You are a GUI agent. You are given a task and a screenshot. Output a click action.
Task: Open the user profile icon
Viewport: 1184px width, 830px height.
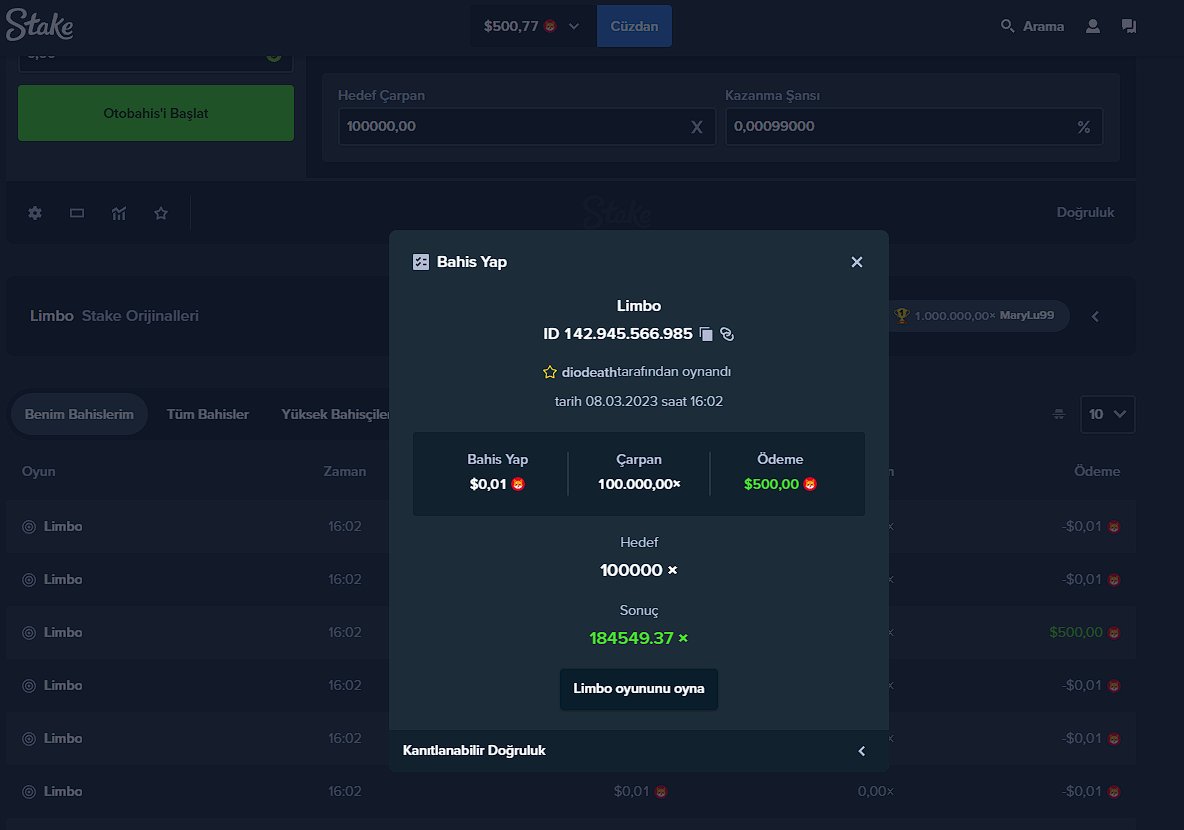(1093, 26)
